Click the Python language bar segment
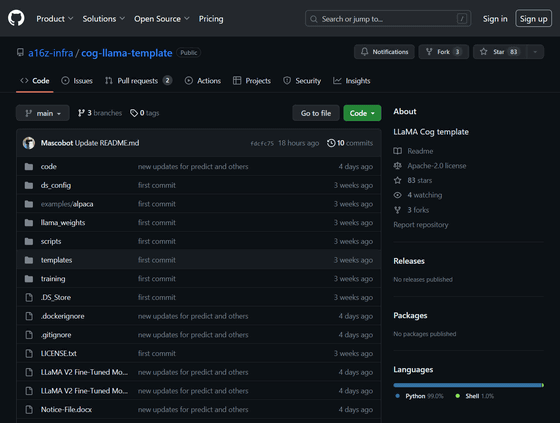This screenshot has width=560, height=423. (x=467, y=385)
